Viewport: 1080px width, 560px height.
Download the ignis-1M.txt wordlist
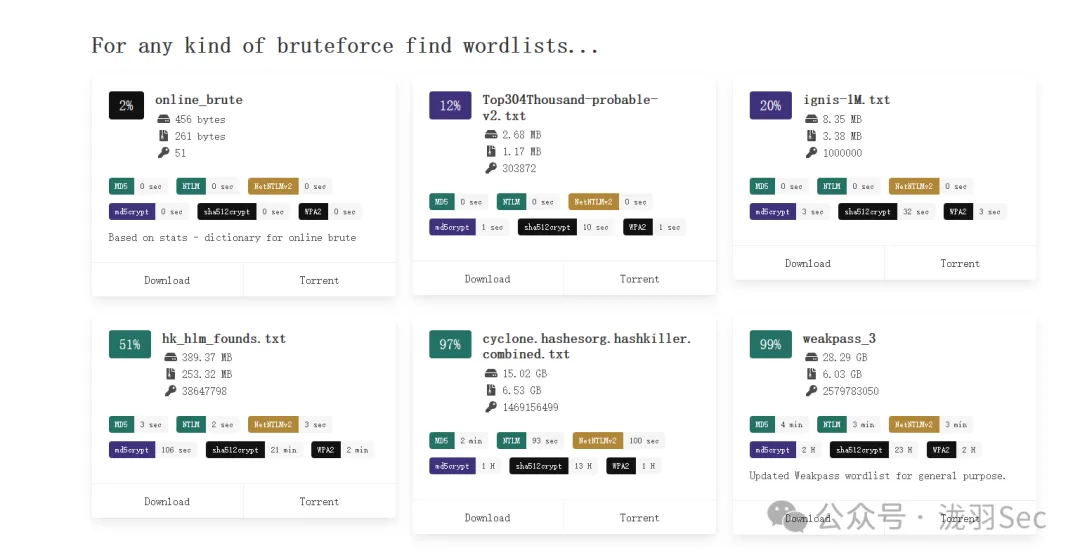[x=808, y=263]
